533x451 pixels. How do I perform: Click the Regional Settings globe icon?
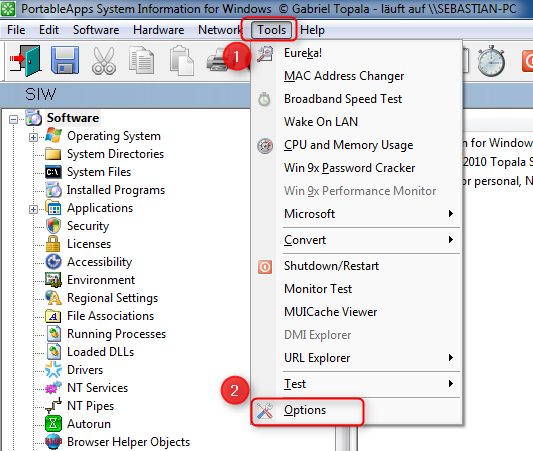click(53, 298)
